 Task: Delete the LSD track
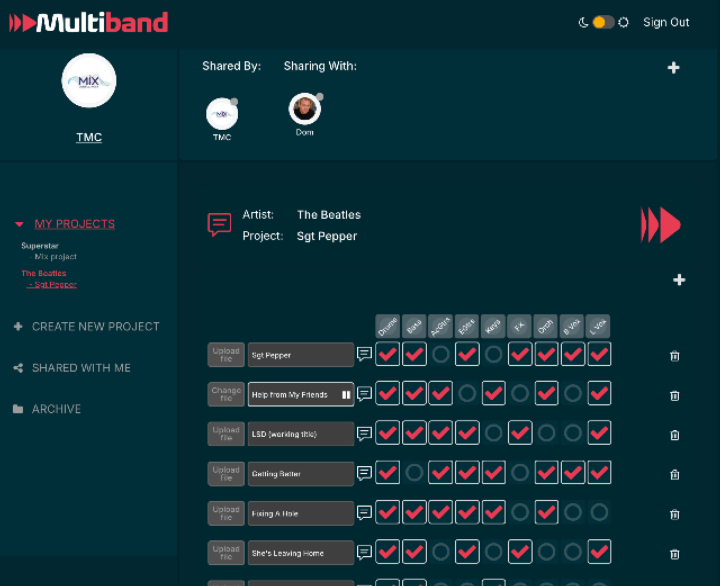pos(675,435)
